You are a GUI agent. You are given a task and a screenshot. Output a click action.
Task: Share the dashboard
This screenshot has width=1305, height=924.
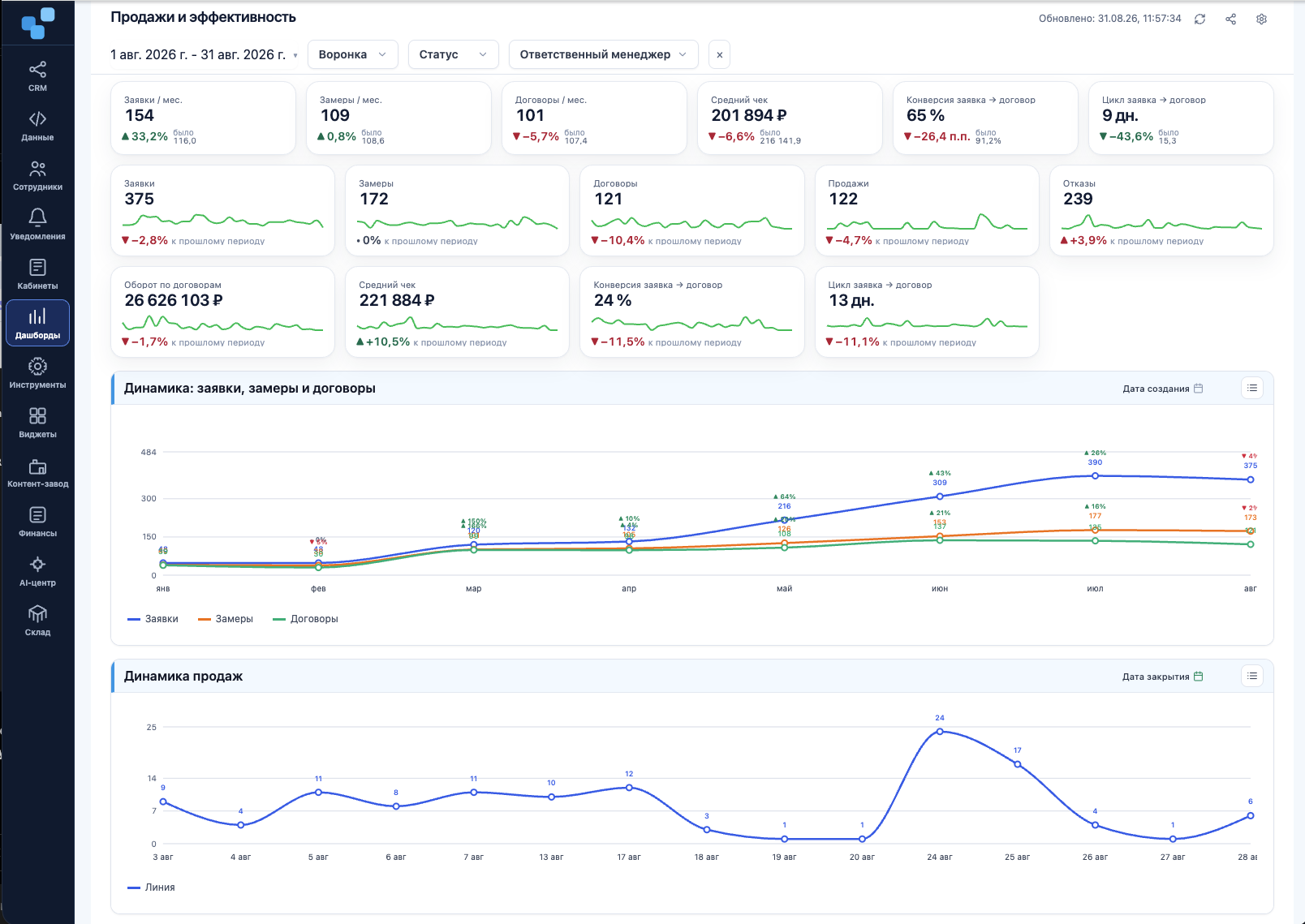click(x=1230, y=19)
